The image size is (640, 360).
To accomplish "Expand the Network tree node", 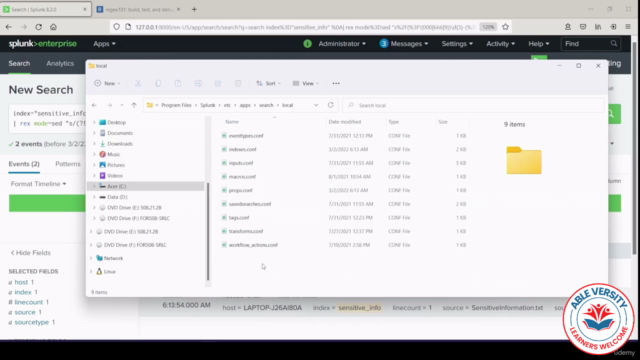I will click(x=91, y=258).
